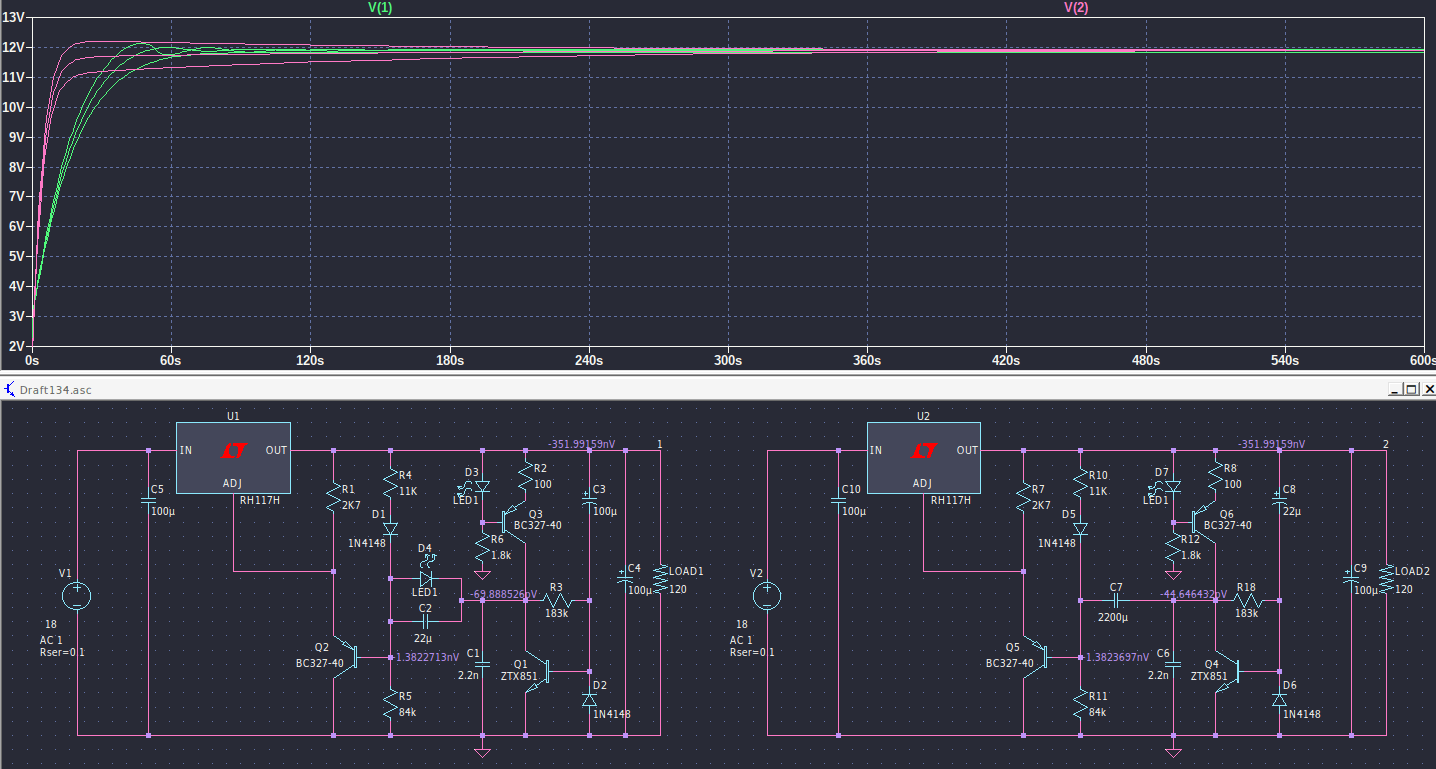Click the 1.3823697nV voltage label near Q5

[1118, 657]
